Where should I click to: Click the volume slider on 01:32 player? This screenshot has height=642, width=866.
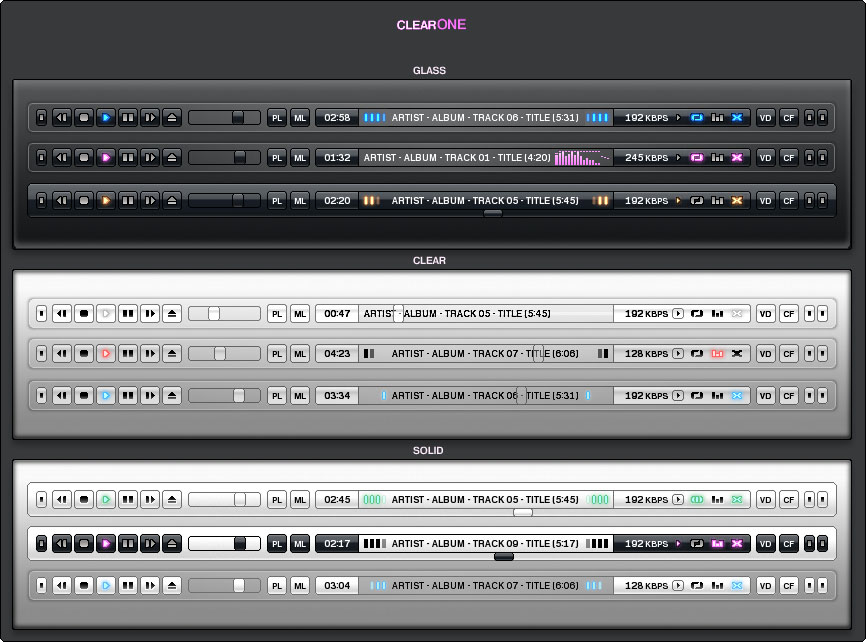[224, 158]
